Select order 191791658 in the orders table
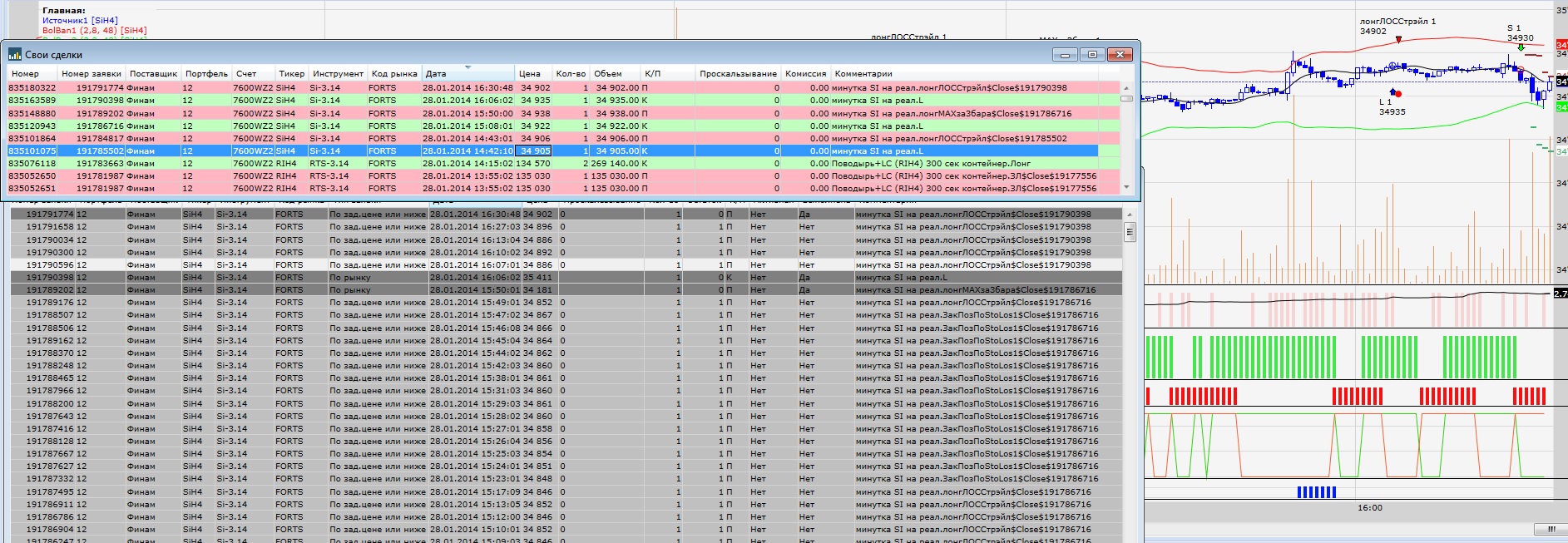 (x=566, y=226)
